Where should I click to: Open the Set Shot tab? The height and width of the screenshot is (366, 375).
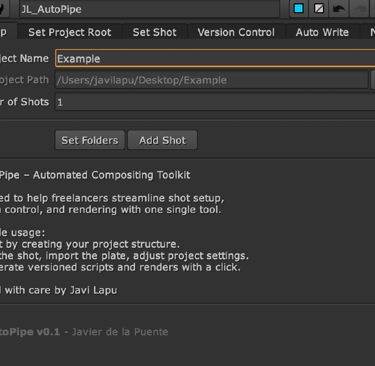(154, 32)
